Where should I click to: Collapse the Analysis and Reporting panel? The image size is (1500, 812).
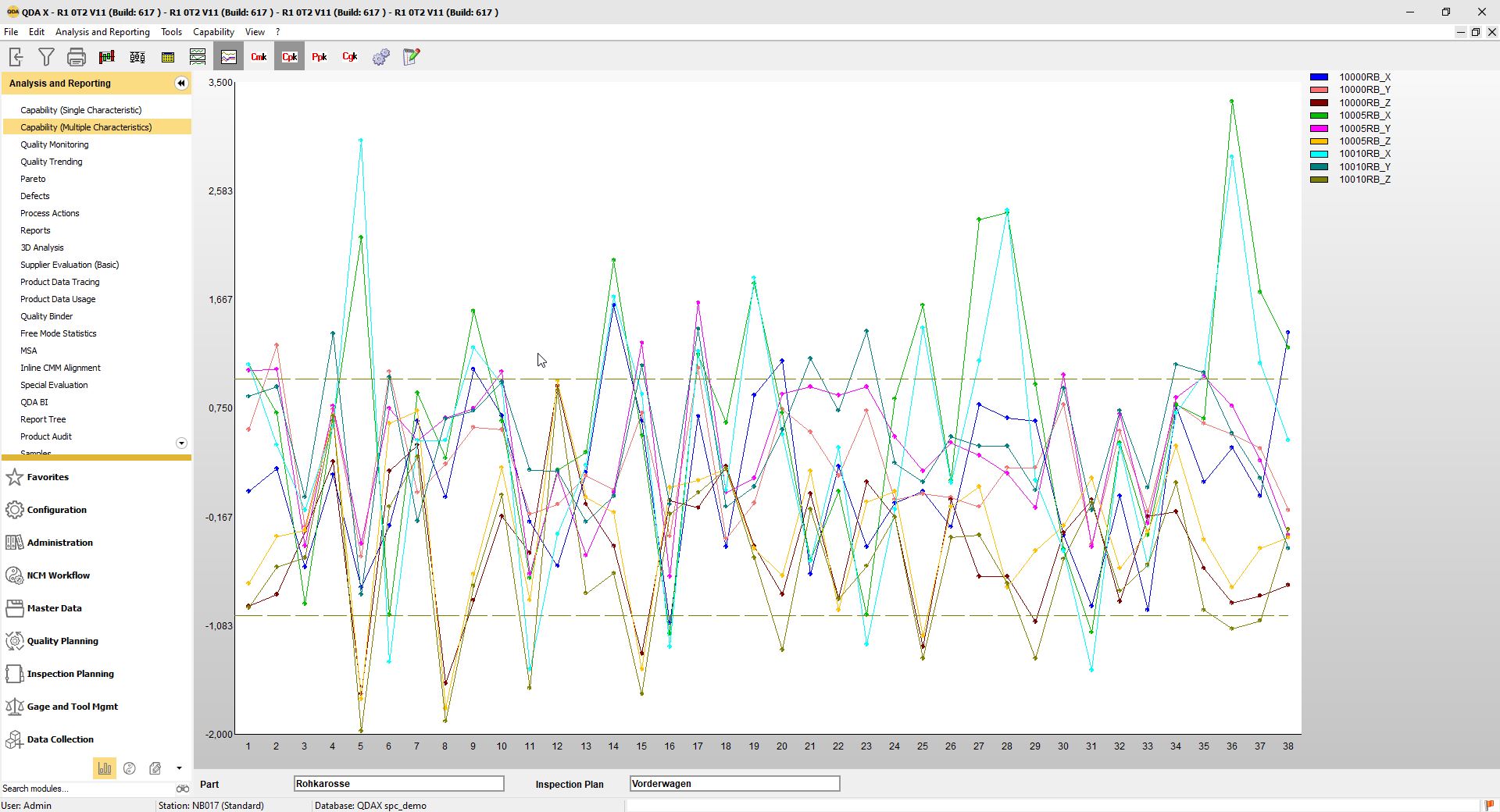coord(181,83)
